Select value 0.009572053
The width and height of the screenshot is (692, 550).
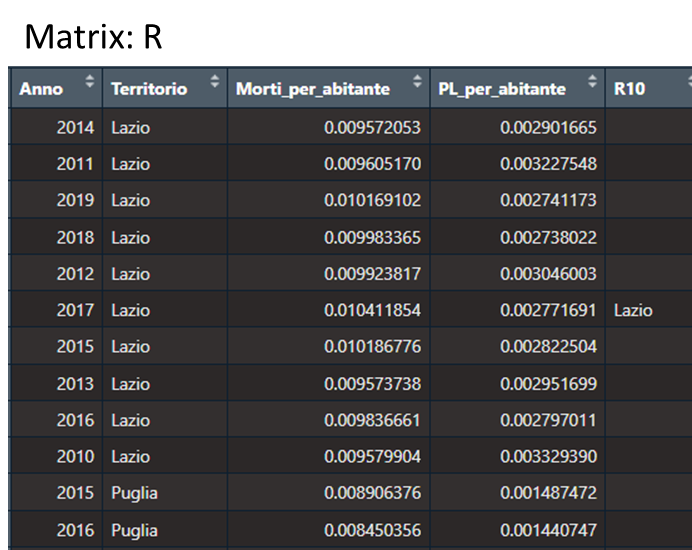click(x=372, y=128)
